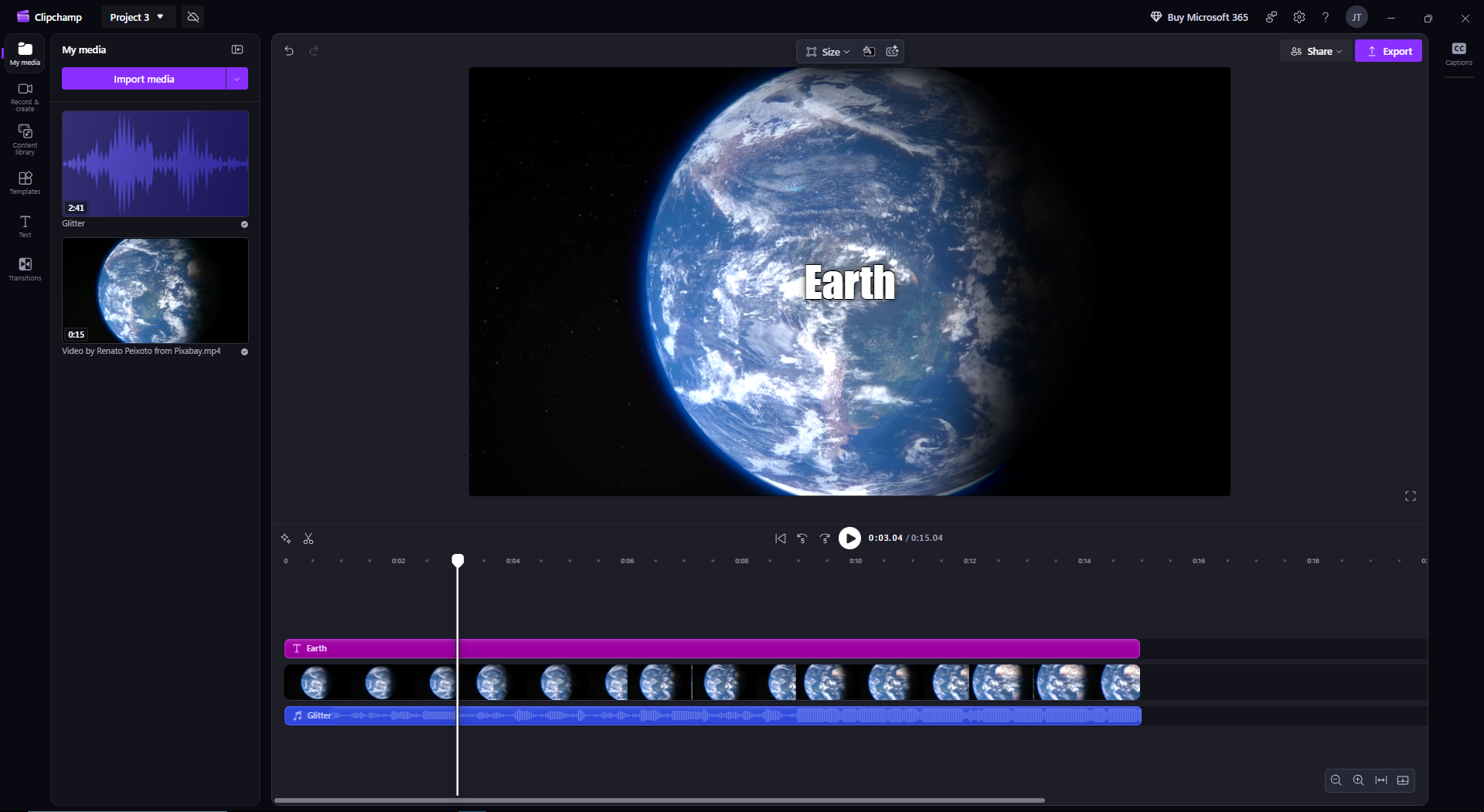Play the video preview
This screenshot has width=1484, height=812.
pyautogui.click(x=849, y=538)
